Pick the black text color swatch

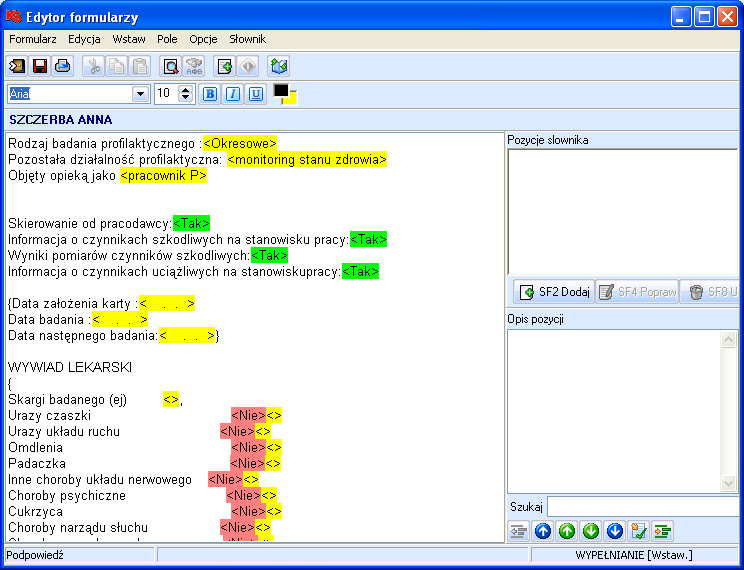(281, 90)
